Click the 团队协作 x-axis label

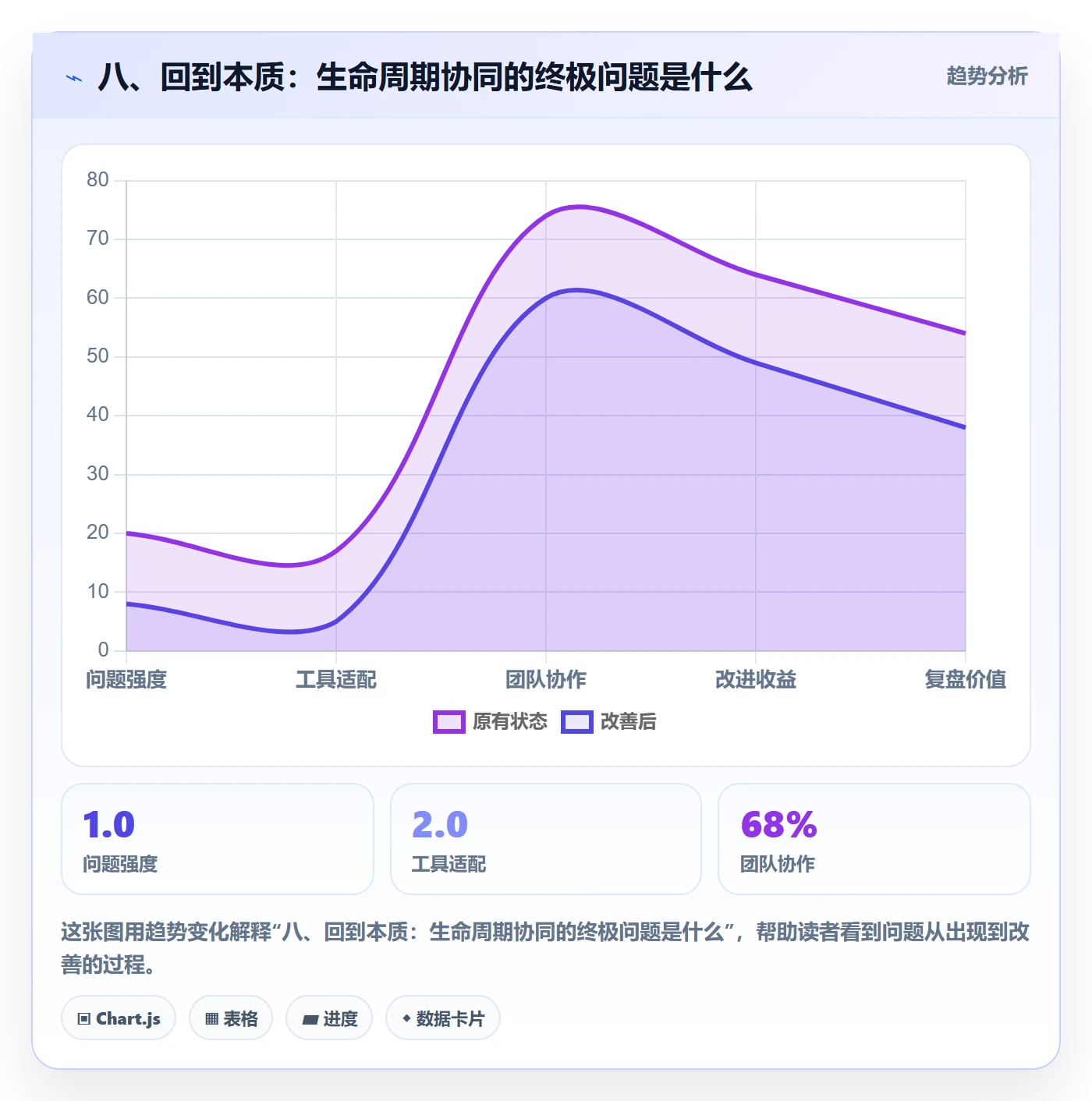546,680
